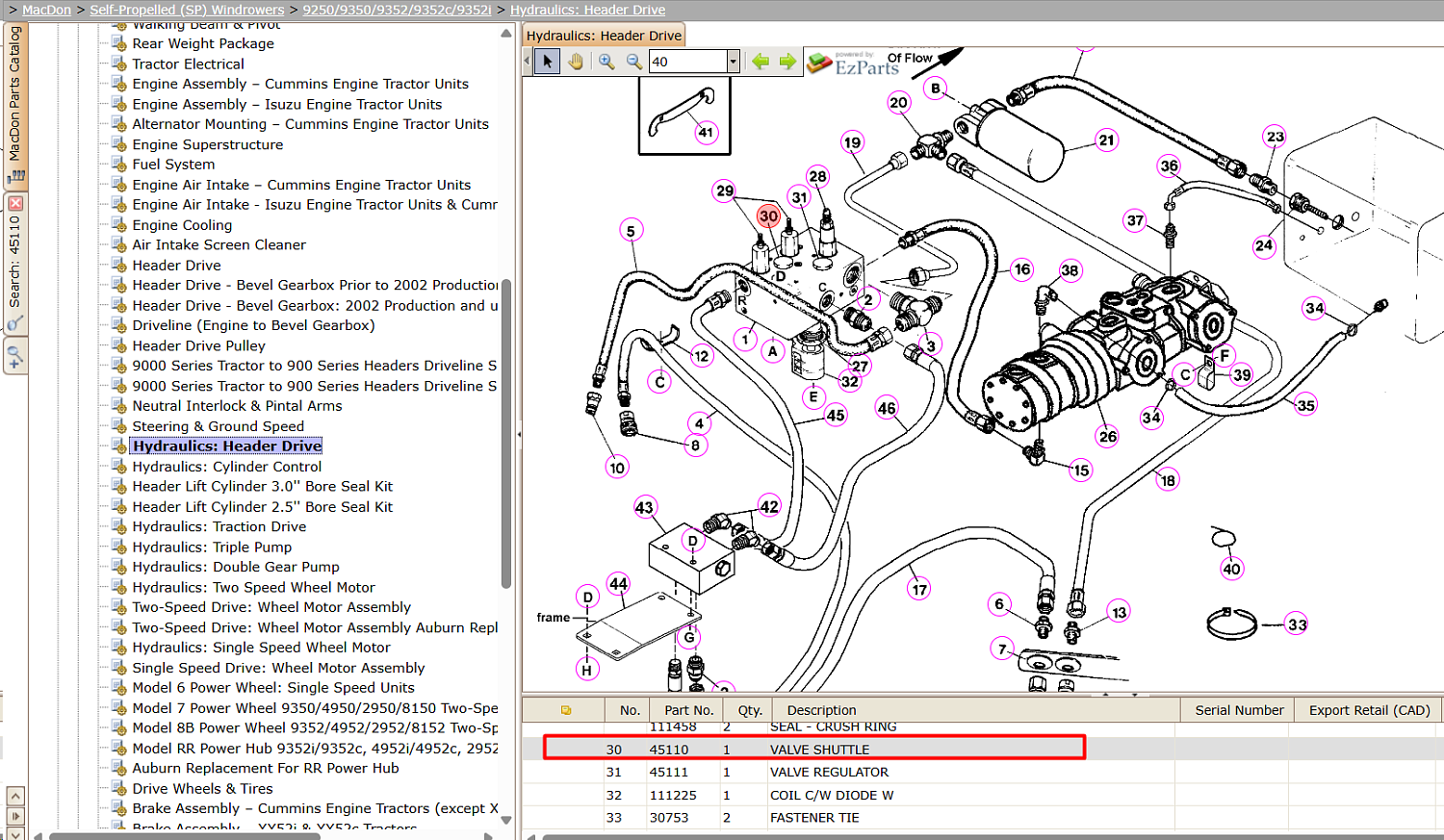Image resolution: width=1444 pixels, height=840 pixels.
Task: Open Neutral Interlock & Pintal Arms
Action: (237, 406)
